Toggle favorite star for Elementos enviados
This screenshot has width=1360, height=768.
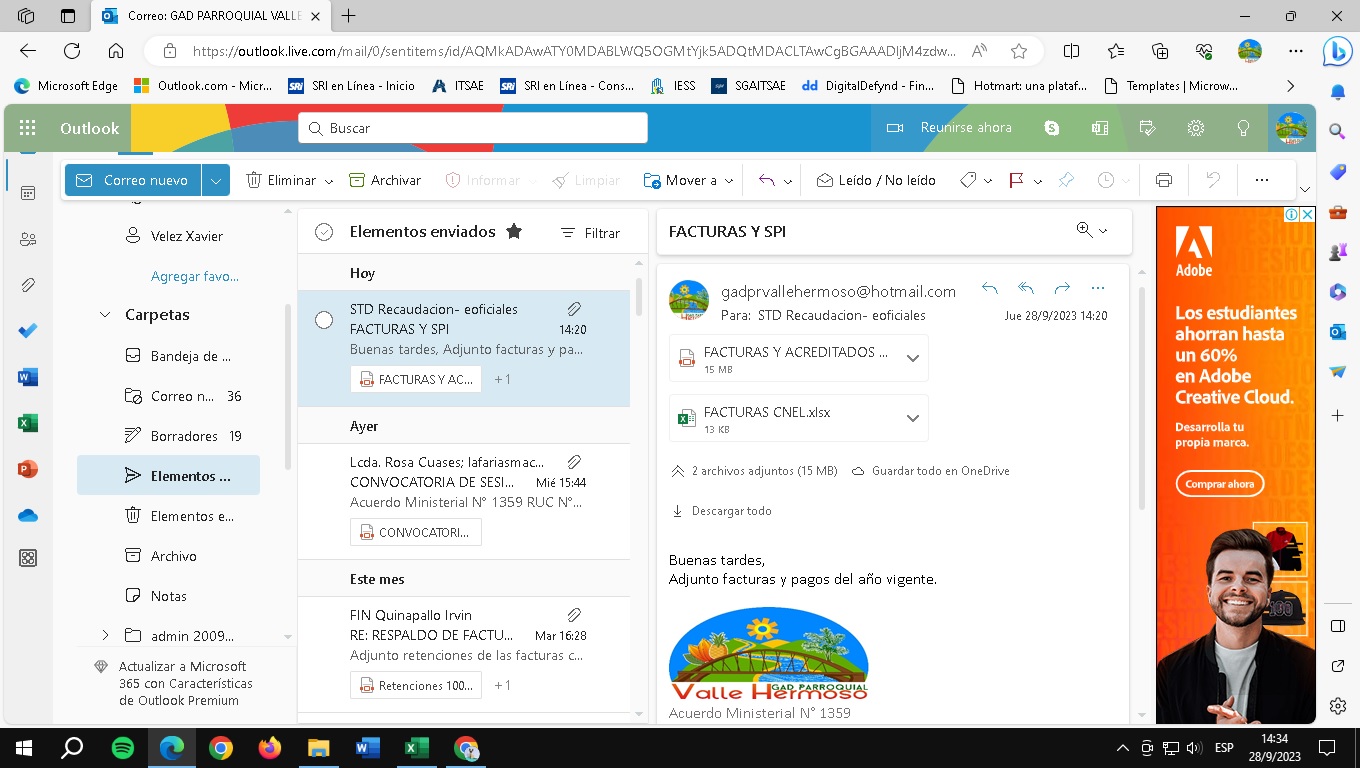(x=514, y=232)
